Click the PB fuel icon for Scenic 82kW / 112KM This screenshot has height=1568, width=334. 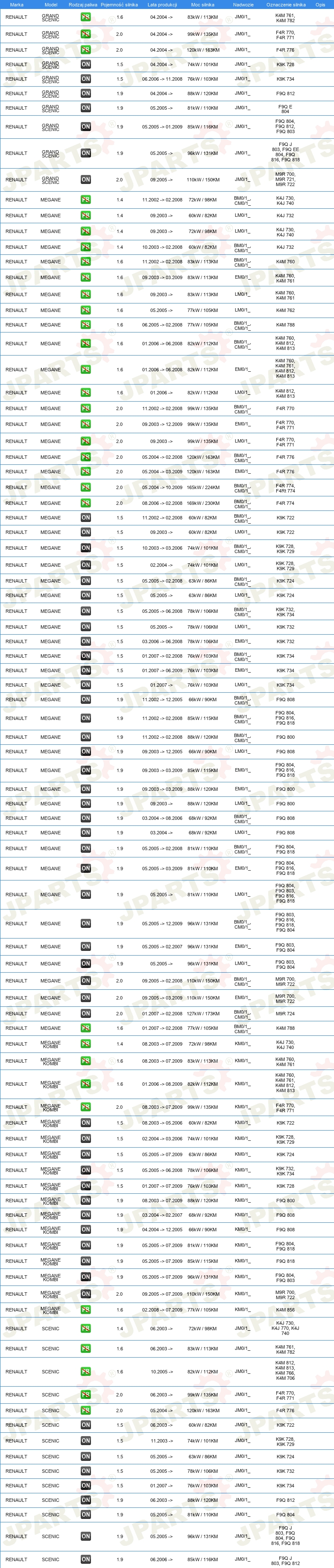86,1371
